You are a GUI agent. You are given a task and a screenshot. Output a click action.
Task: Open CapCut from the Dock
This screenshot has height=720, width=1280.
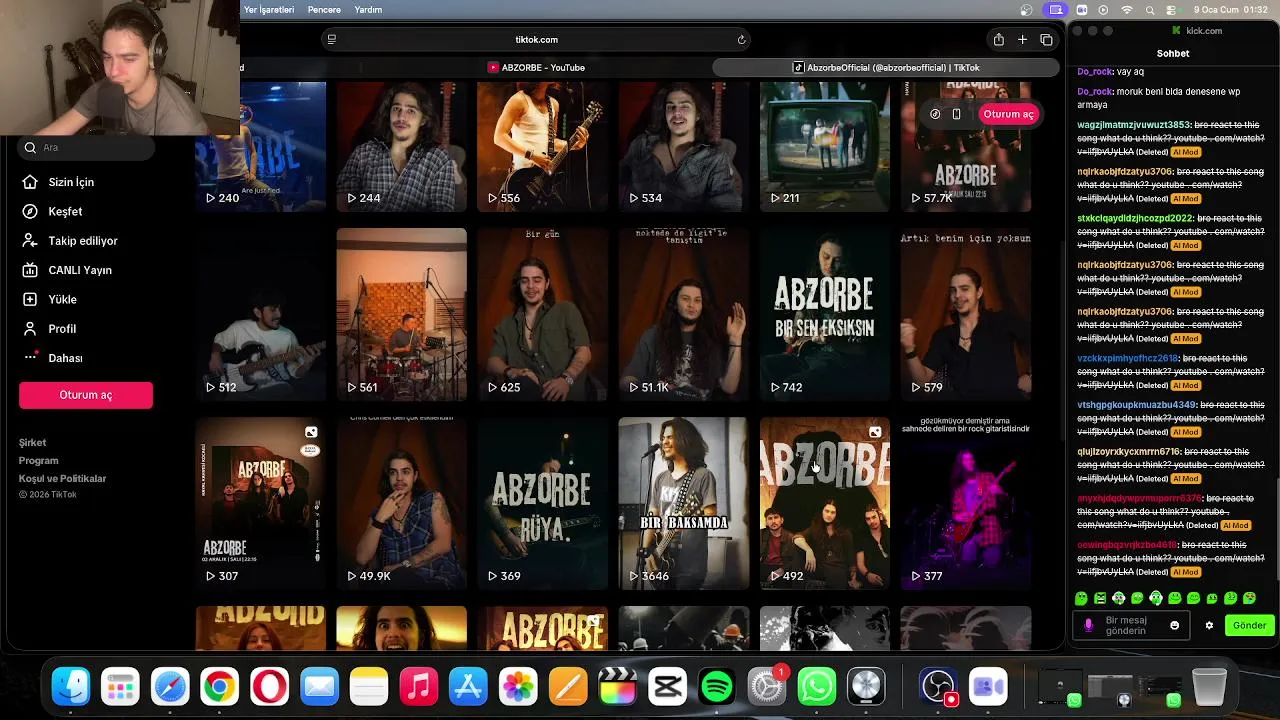click(667, 687)
